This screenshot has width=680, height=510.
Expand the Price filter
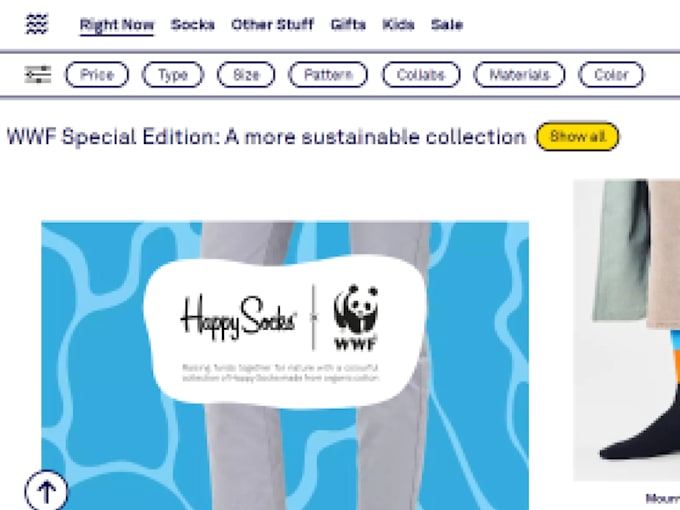pos(97,75)
